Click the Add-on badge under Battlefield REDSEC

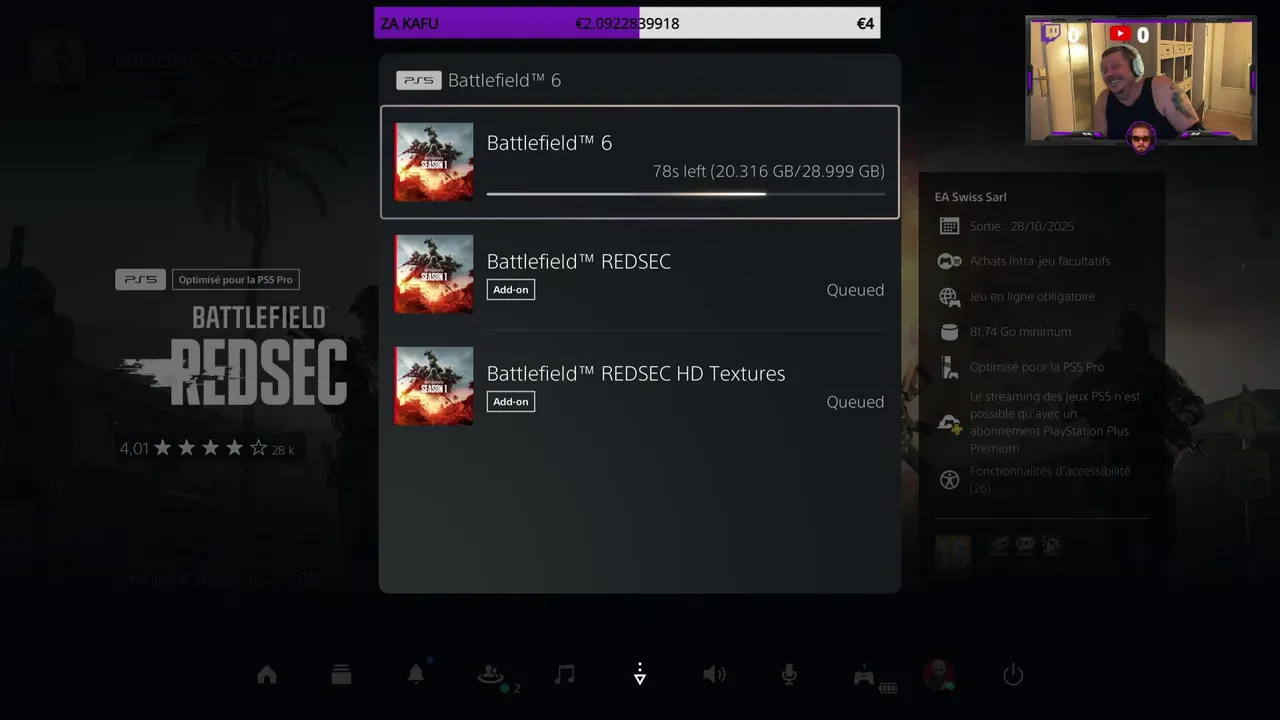click(511, 290)
